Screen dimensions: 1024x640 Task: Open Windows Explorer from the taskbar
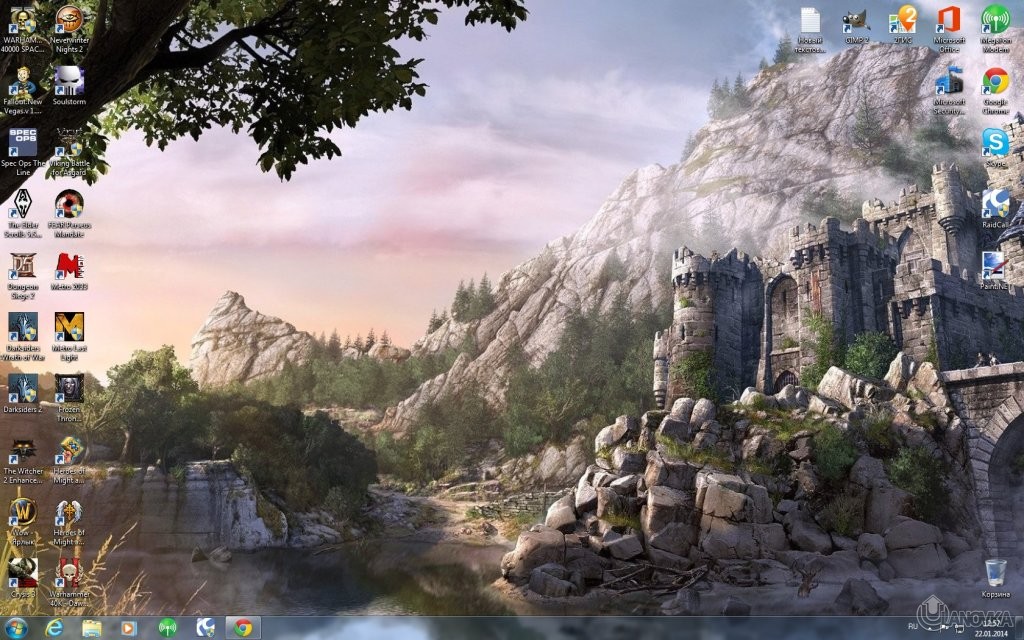[92, 628]
